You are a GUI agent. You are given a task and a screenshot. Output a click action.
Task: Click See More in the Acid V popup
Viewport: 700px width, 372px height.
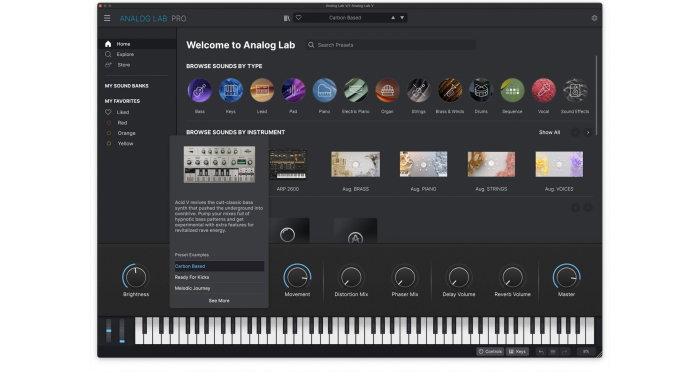tap(219, 301)
